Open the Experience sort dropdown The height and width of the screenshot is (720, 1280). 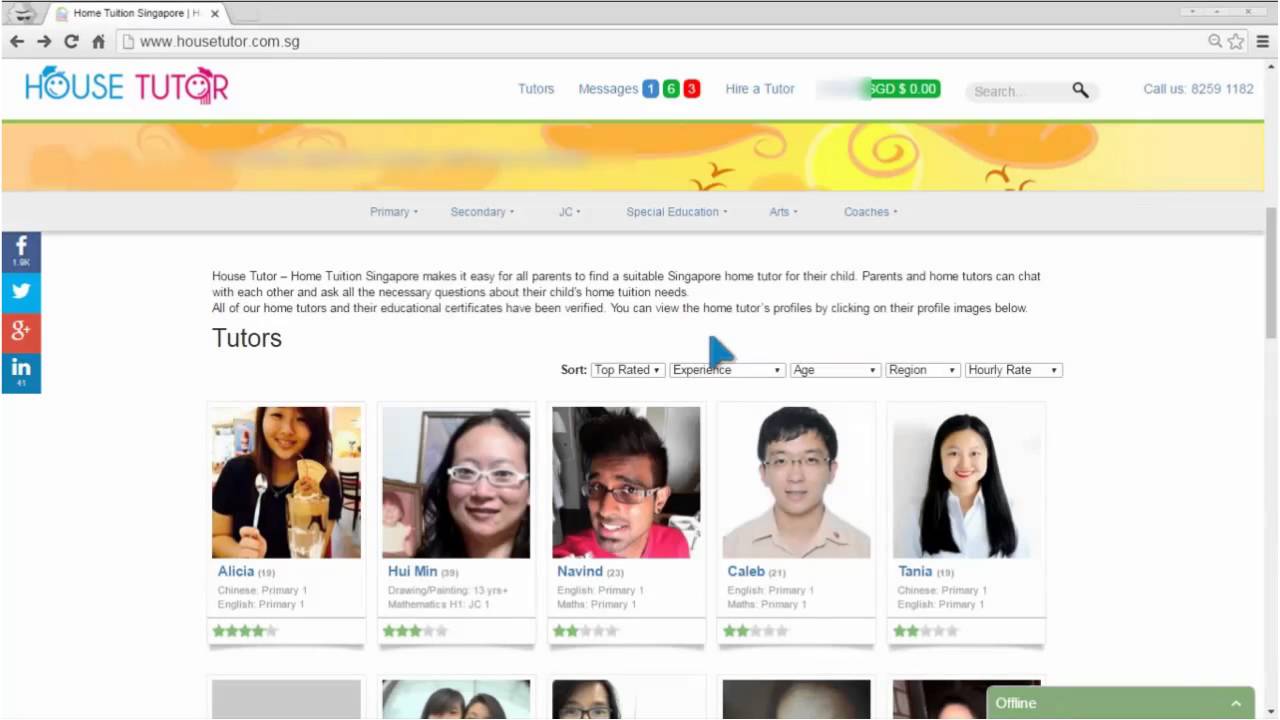(726, 370)
